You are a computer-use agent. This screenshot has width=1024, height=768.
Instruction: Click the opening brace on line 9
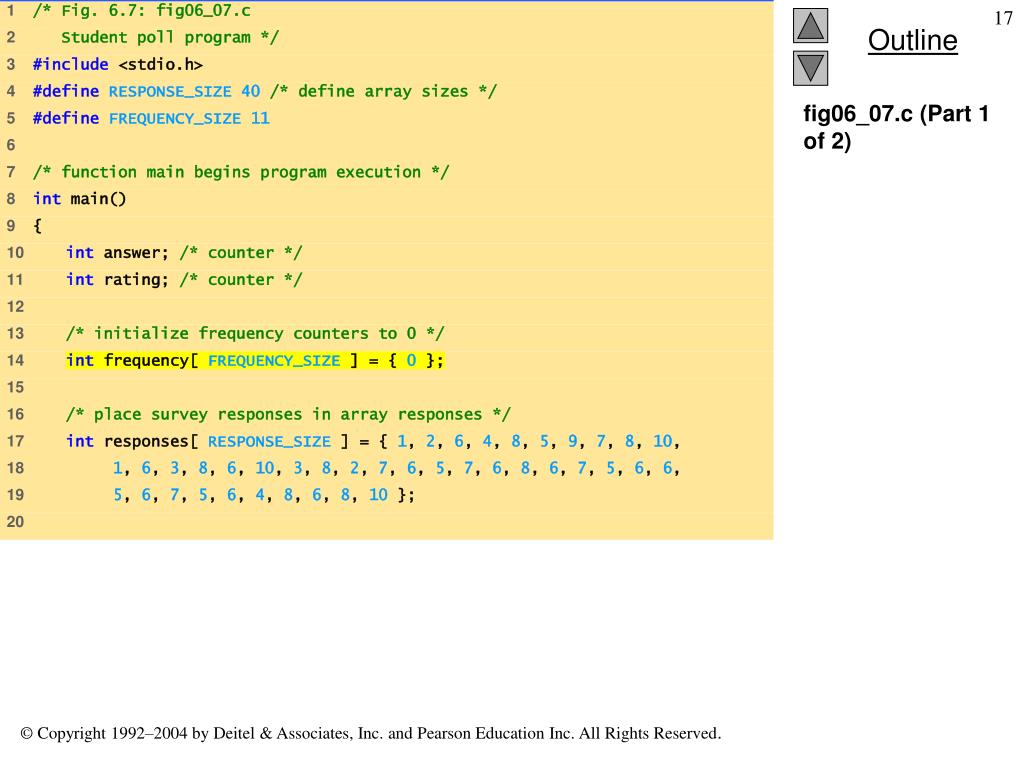tap(37, 226)
